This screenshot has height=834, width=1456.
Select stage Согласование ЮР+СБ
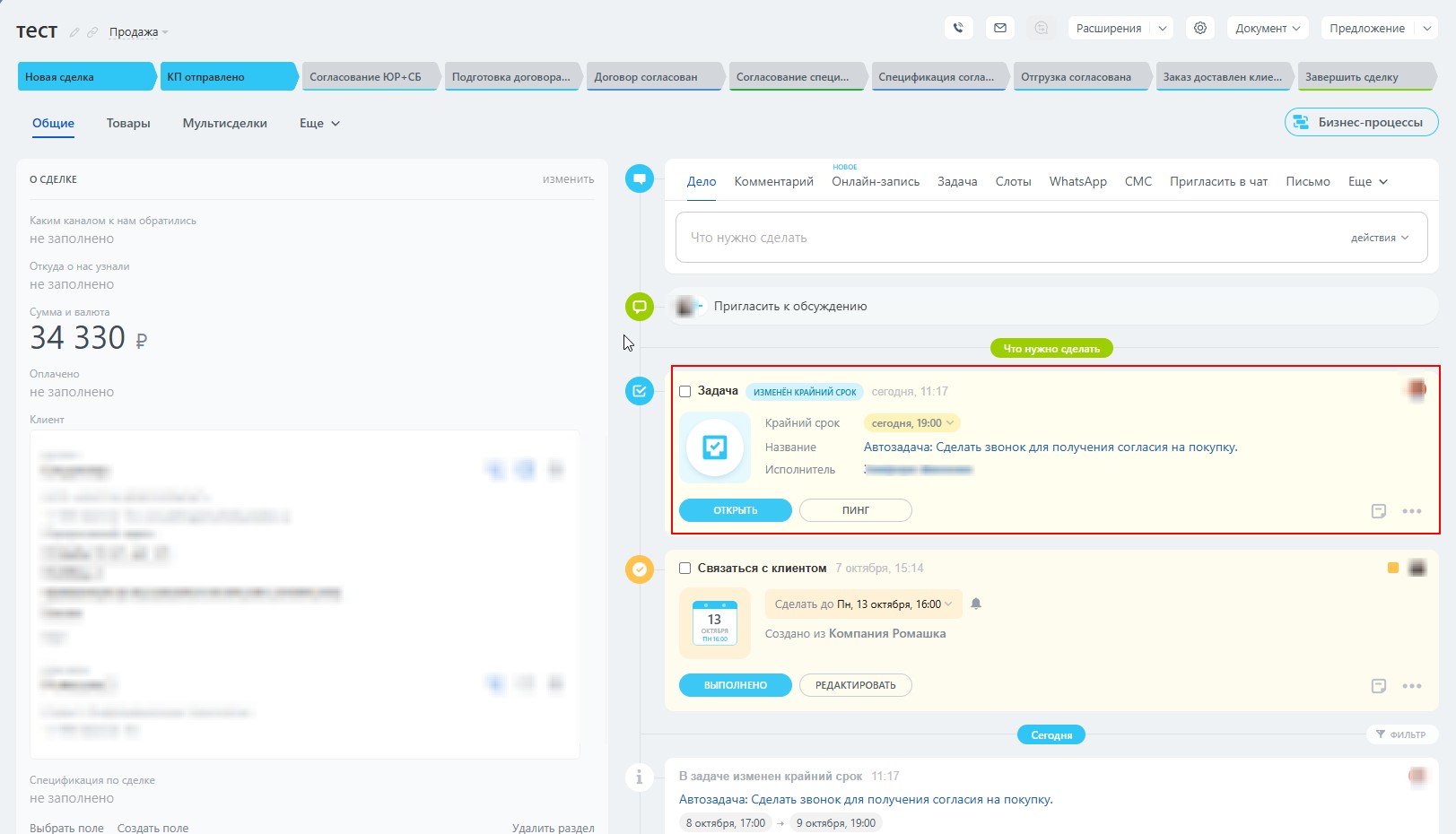pos(371,77)
